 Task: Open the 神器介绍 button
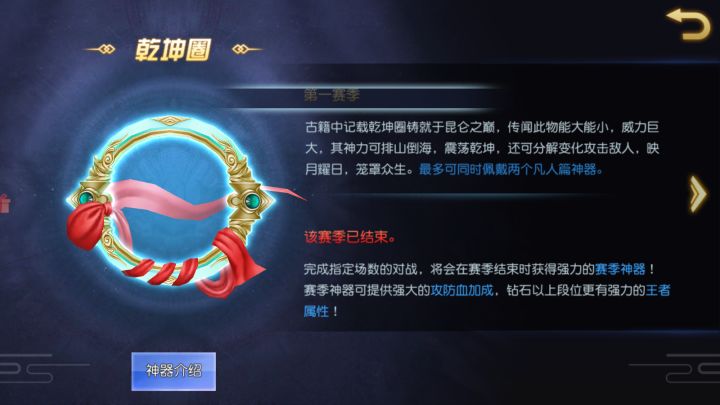tap(174, 371)
